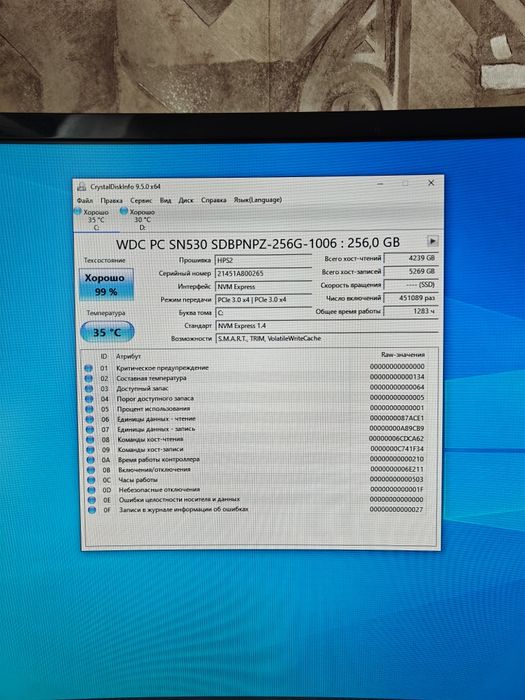Select row text Составная температура
The width and height of the screenshot is (525, 700).
click(151, 378)
